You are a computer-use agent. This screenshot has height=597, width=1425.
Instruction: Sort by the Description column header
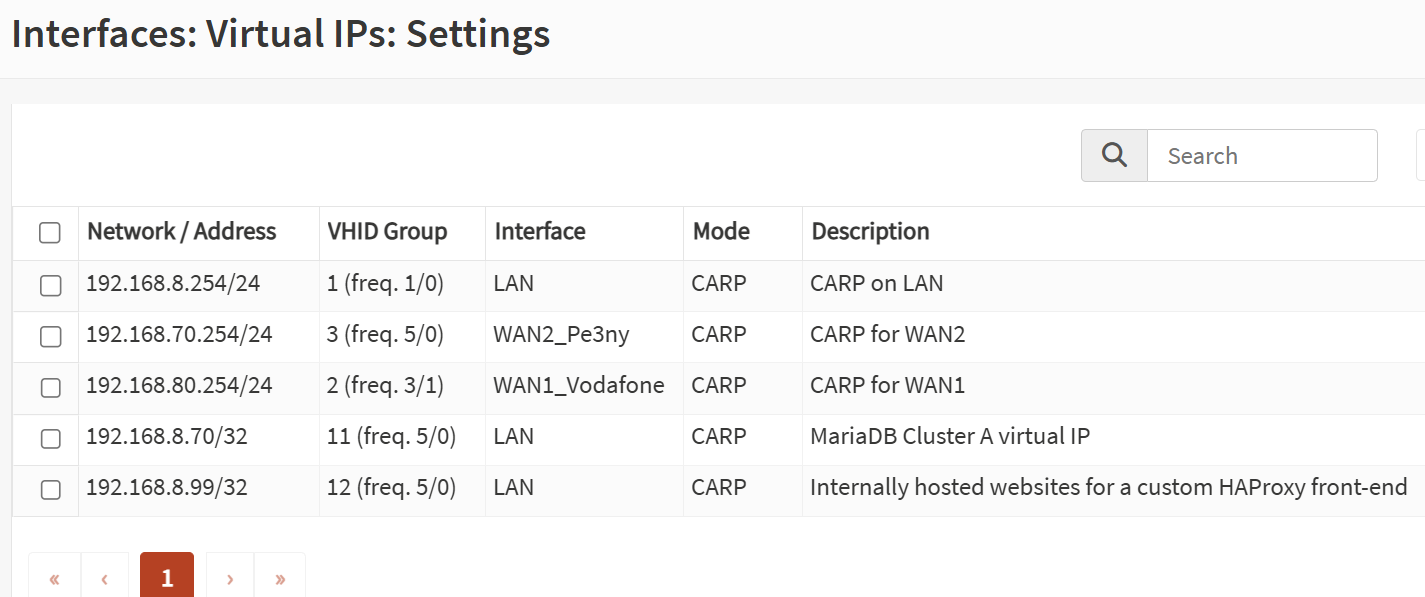(x=870, y=232)
